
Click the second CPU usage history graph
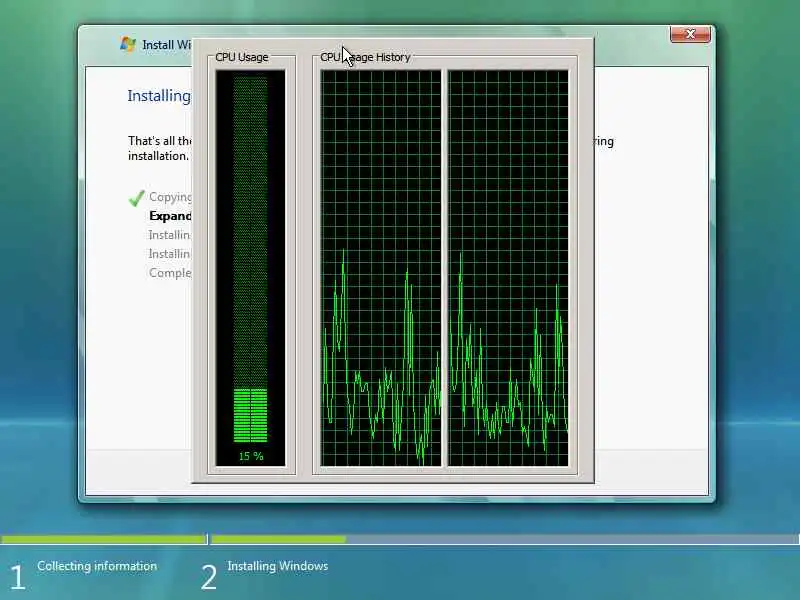(508, 268)
